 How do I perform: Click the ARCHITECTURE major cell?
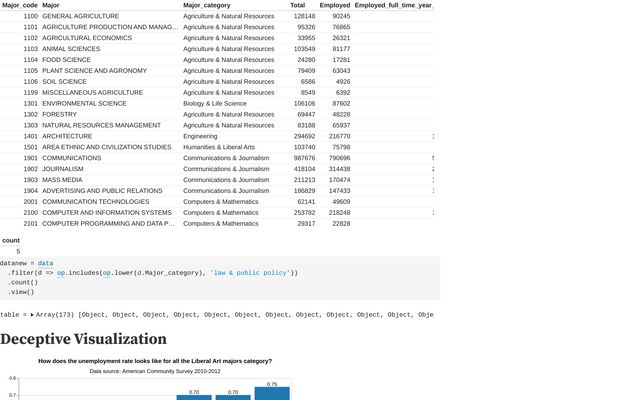pos(67,136)
